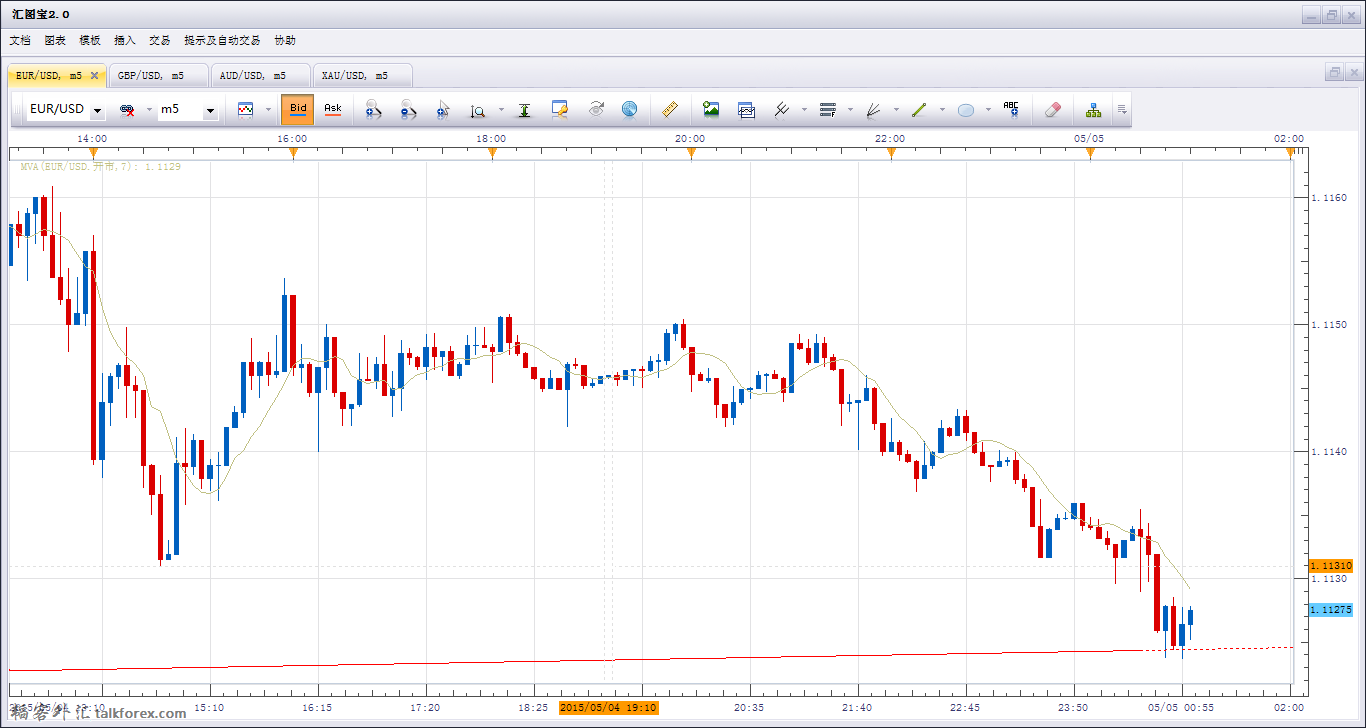Open the 协助 menu
1366x728 pixels.
[x=285, y=41]
